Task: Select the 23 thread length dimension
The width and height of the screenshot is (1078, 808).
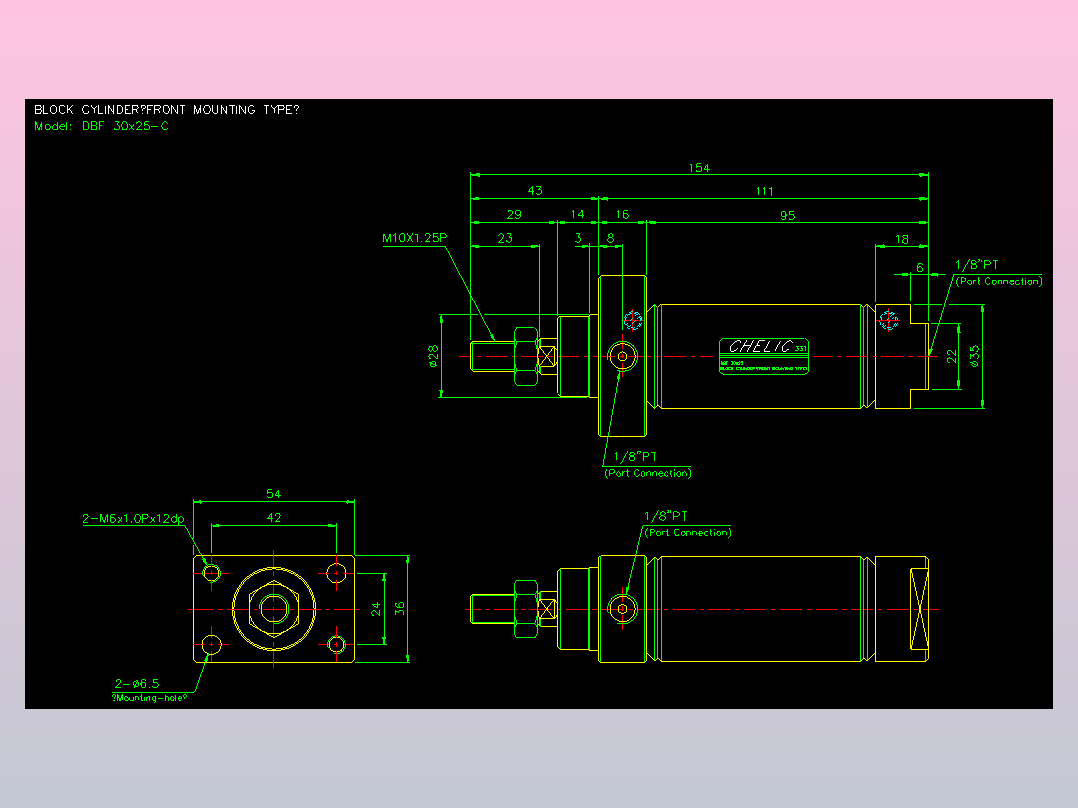Action: (505, 238)
